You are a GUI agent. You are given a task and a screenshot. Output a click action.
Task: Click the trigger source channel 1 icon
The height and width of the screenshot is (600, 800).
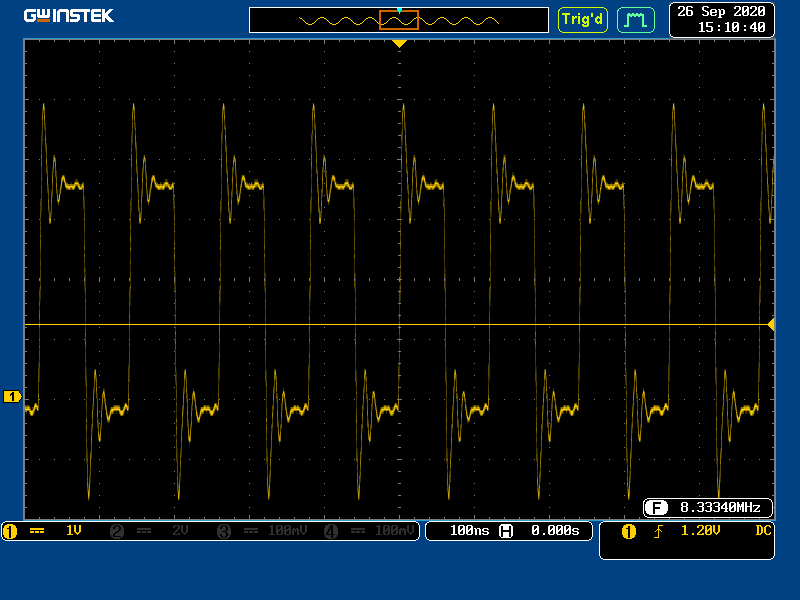[x=628, y=531]
